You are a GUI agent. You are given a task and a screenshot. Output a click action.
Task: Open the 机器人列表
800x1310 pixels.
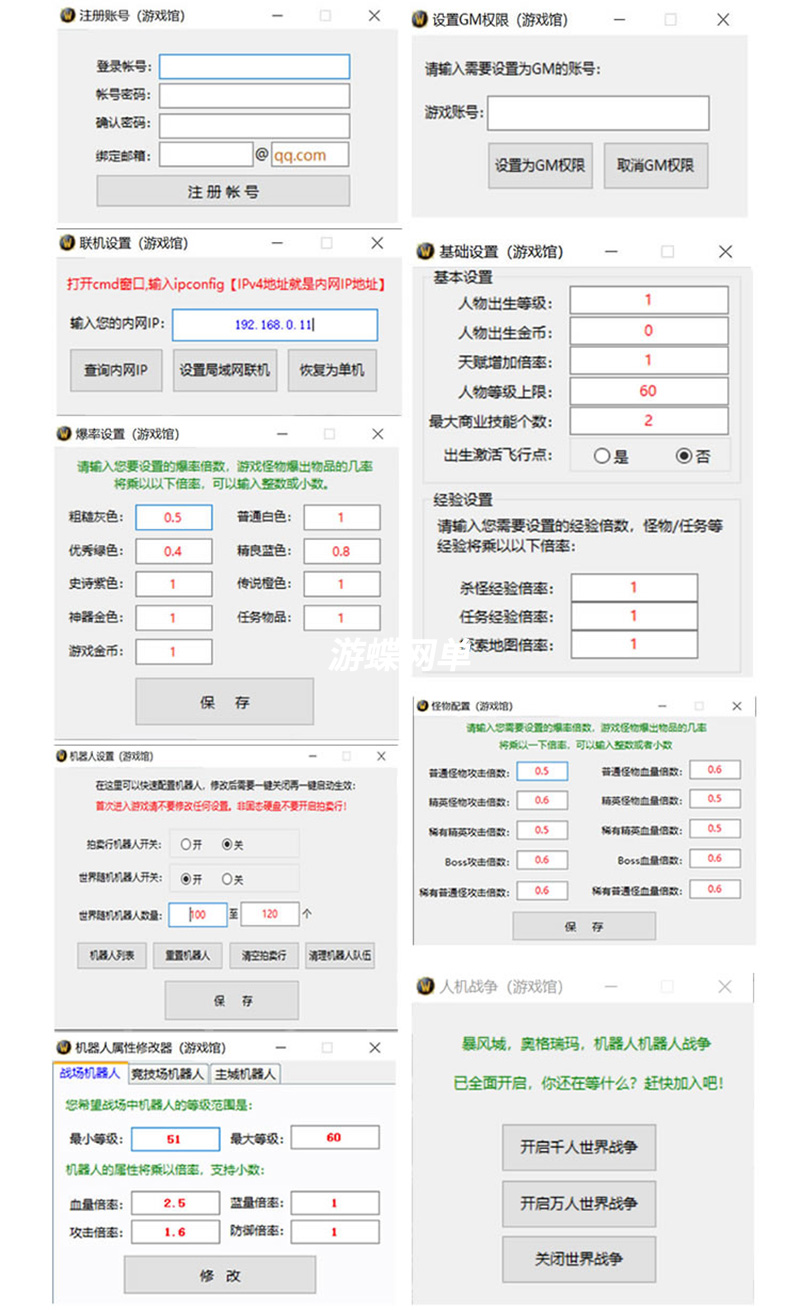(x=112, y=955)
